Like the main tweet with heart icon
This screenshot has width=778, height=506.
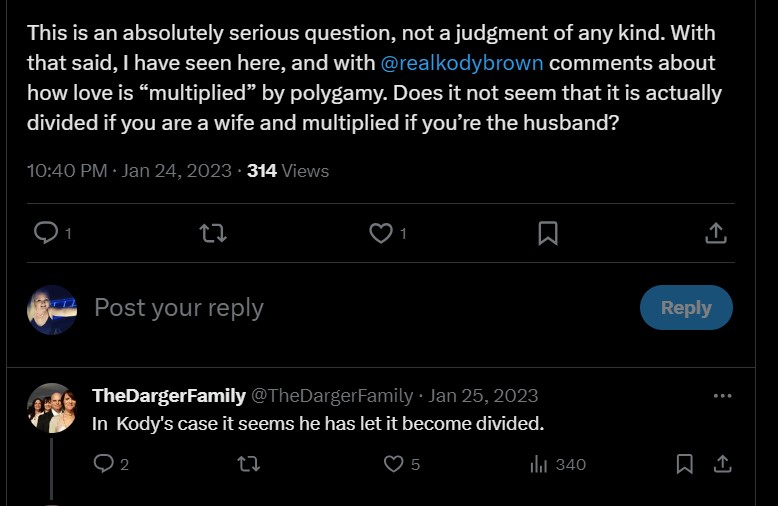[x=381, y=233]
